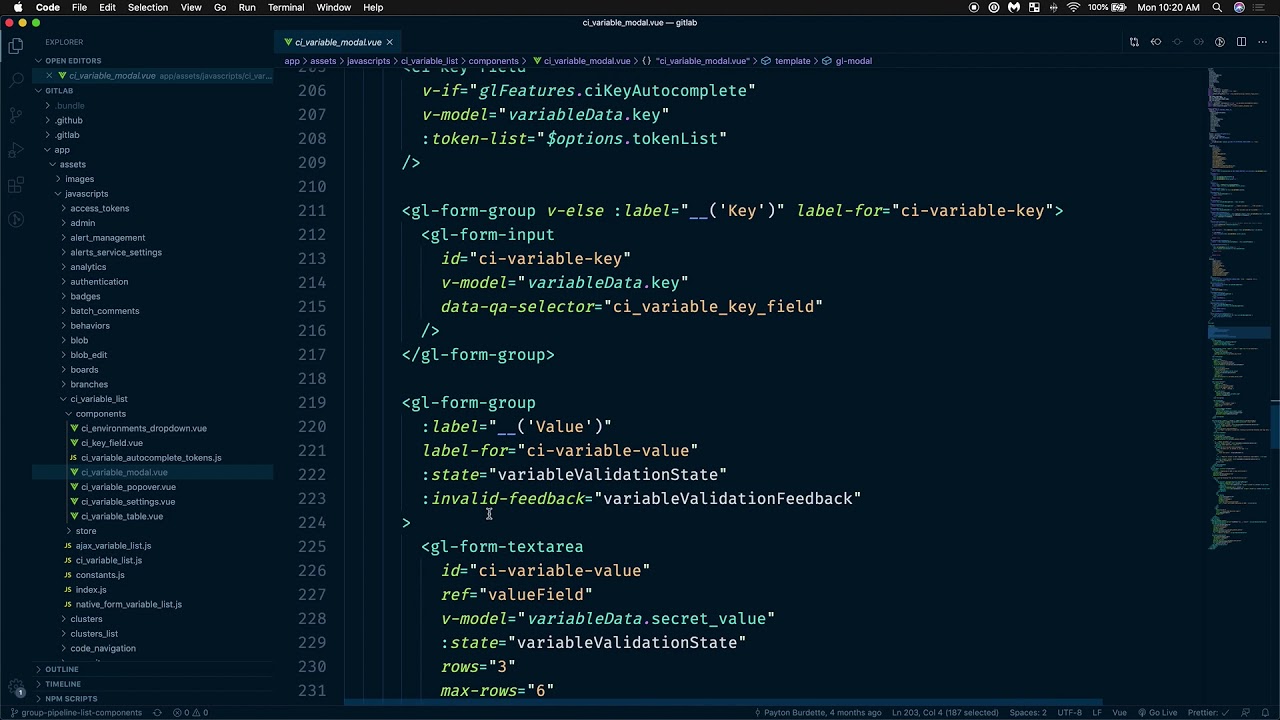This screenshot has width=1280, height=720.
Task: Open the GitLens view in activity bar
Action: 16,220
